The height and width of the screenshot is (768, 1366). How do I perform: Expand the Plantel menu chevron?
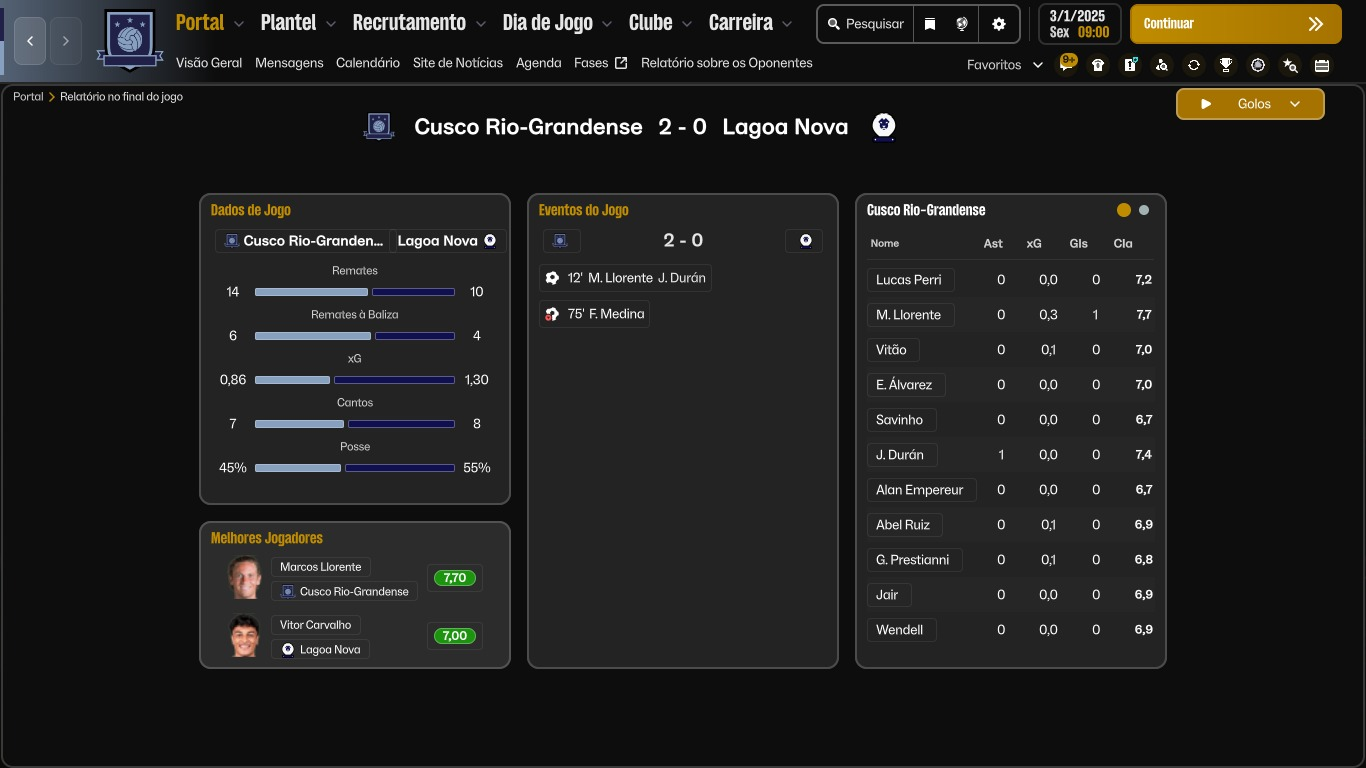pyautogui.click(x=331, y=24)
